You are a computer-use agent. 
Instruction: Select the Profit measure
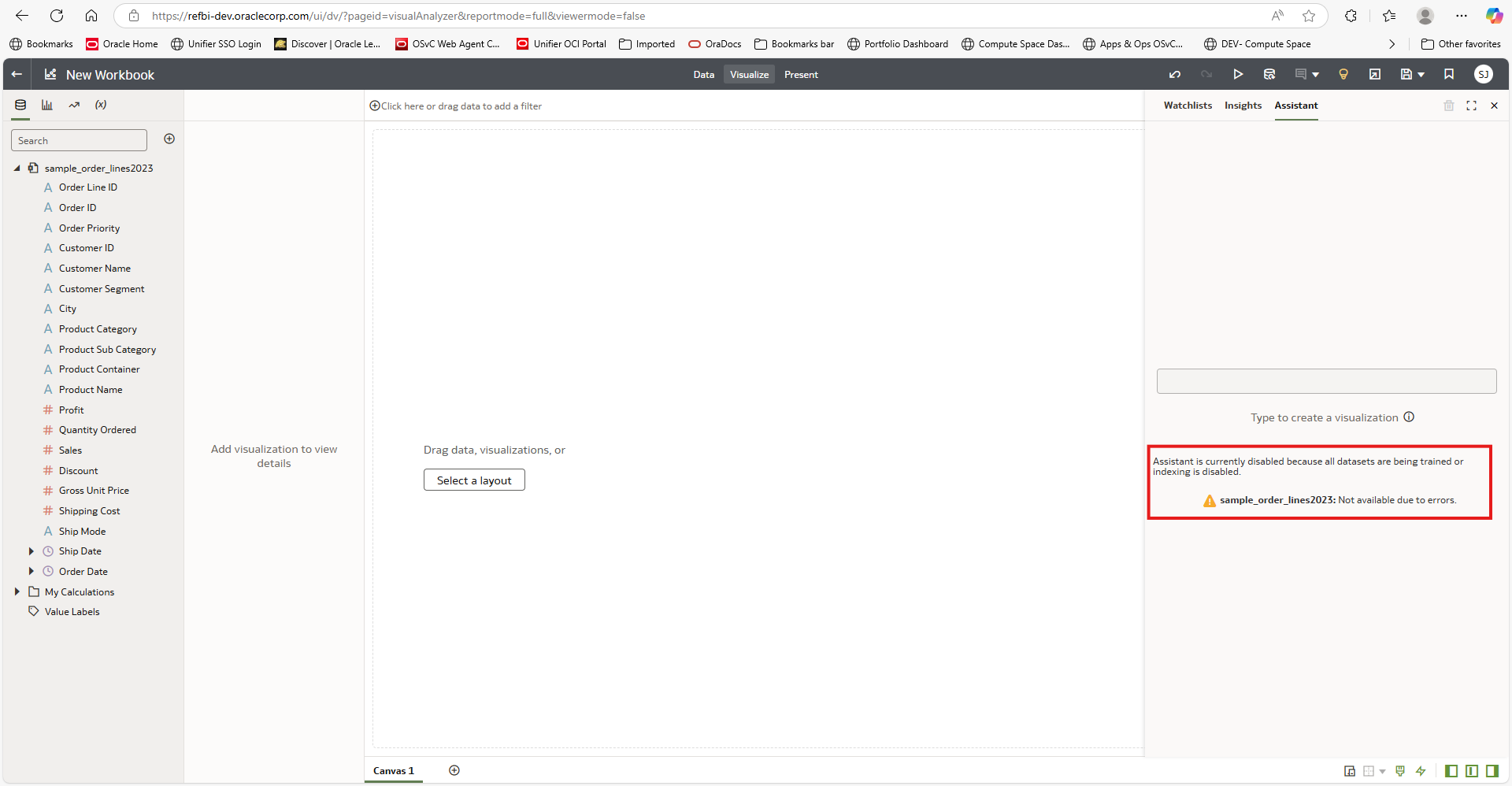(71, 410)
